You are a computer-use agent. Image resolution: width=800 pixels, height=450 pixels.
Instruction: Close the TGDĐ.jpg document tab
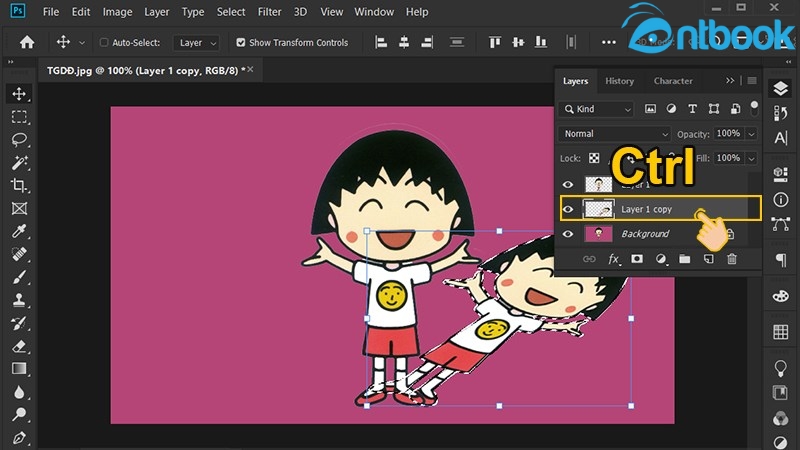251,69
